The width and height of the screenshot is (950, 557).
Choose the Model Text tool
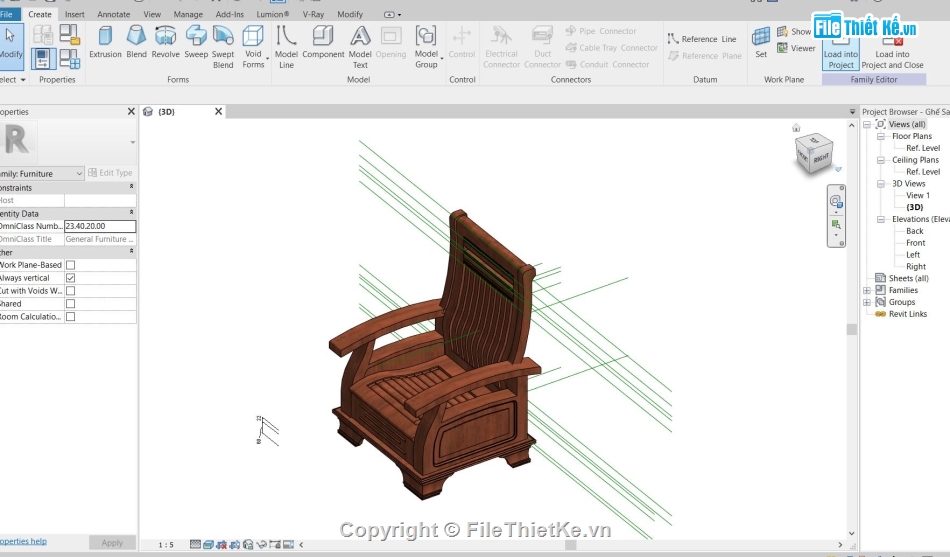pos(360,47)
